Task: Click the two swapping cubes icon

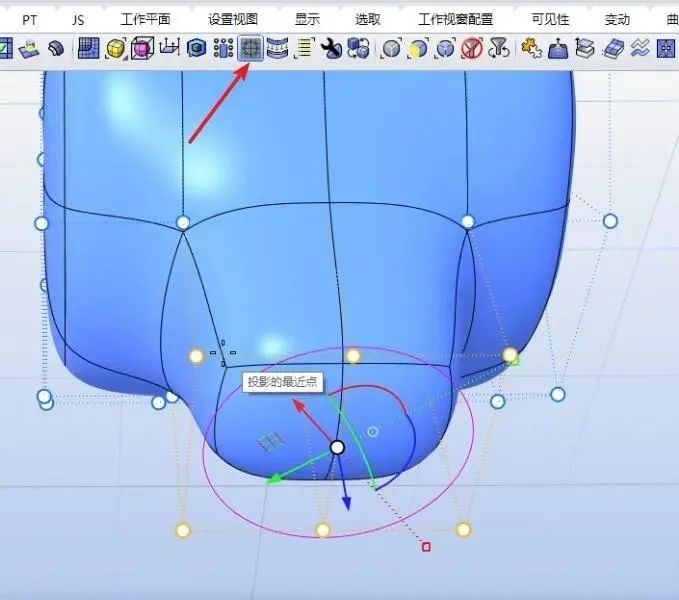Action: click(359, 48)
